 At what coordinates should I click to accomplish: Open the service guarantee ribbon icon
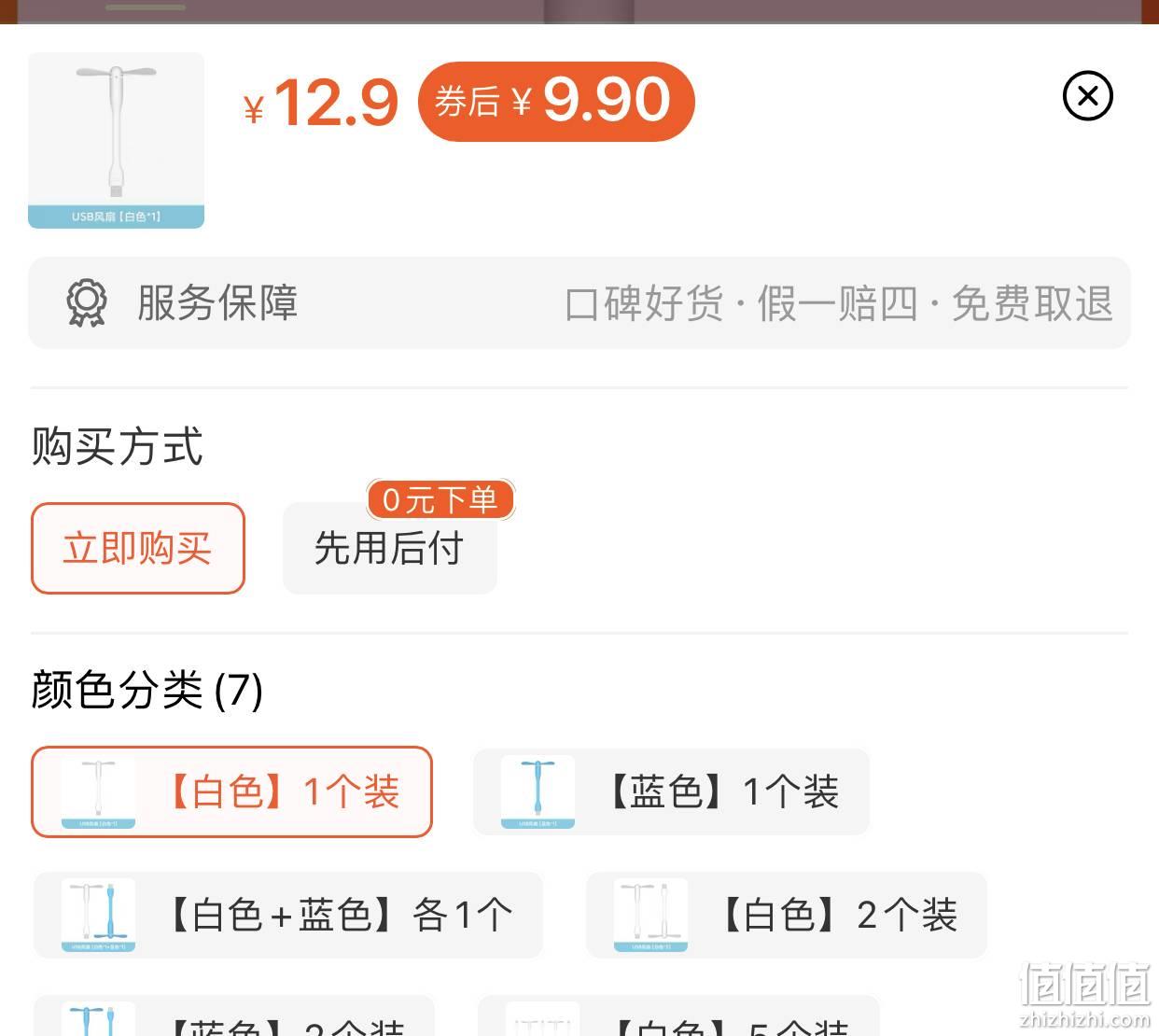coord(87,303)
